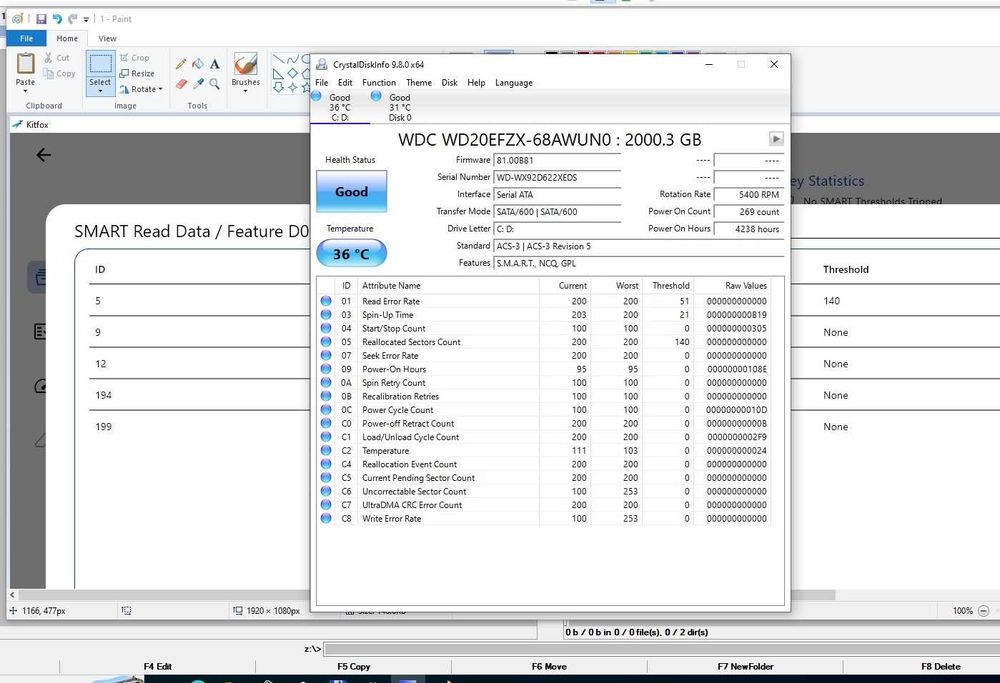
Task: Click the Paste clipboard icon in Paint
Action: pyautogui.click(x=26, y=63)
